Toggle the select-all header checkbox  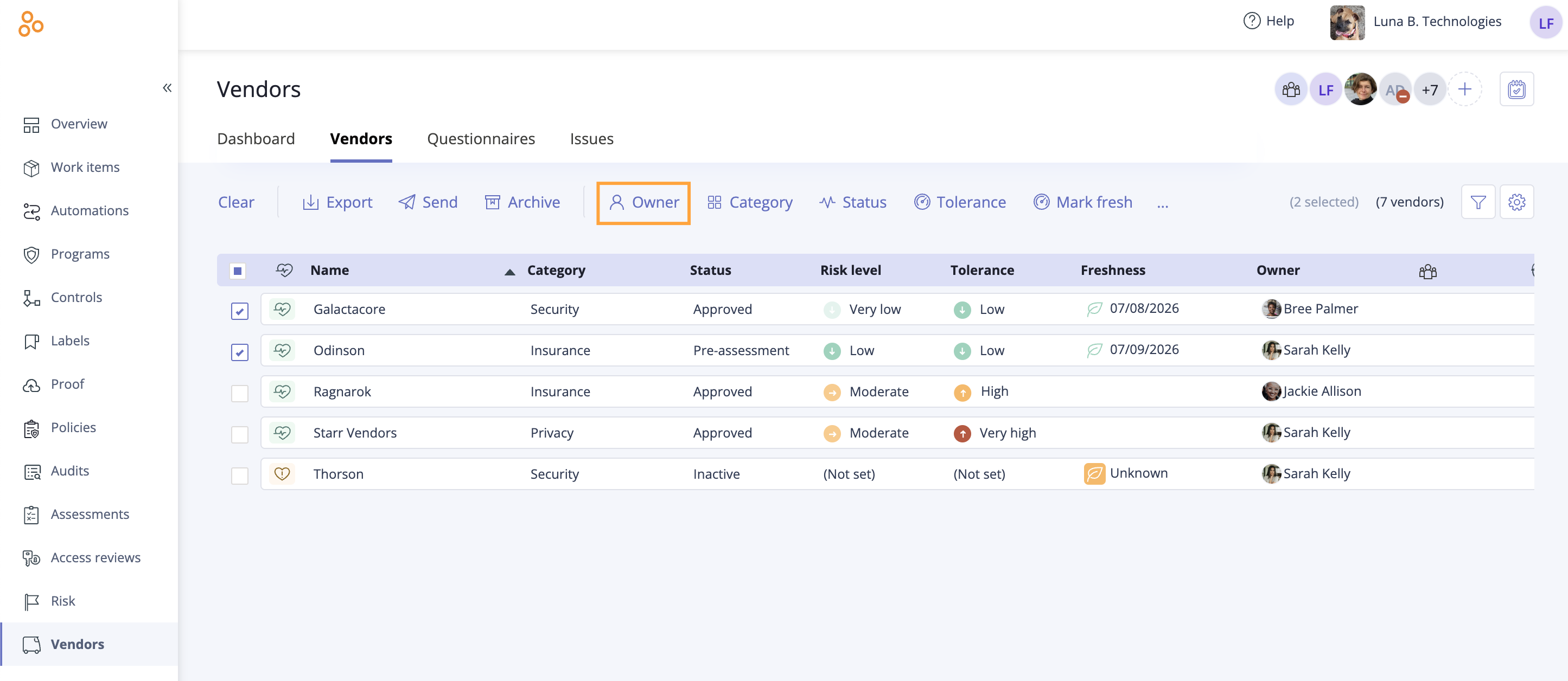tap(238, 271)
